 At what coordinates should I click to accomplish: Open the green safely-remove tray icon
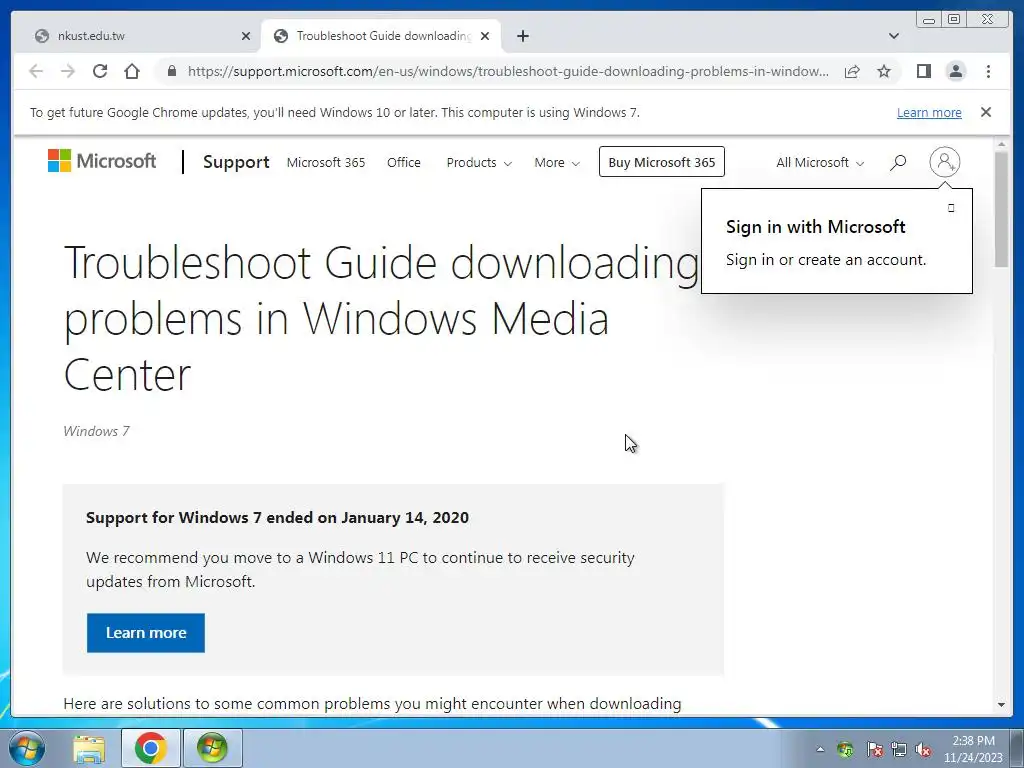(x=846, y=750)
